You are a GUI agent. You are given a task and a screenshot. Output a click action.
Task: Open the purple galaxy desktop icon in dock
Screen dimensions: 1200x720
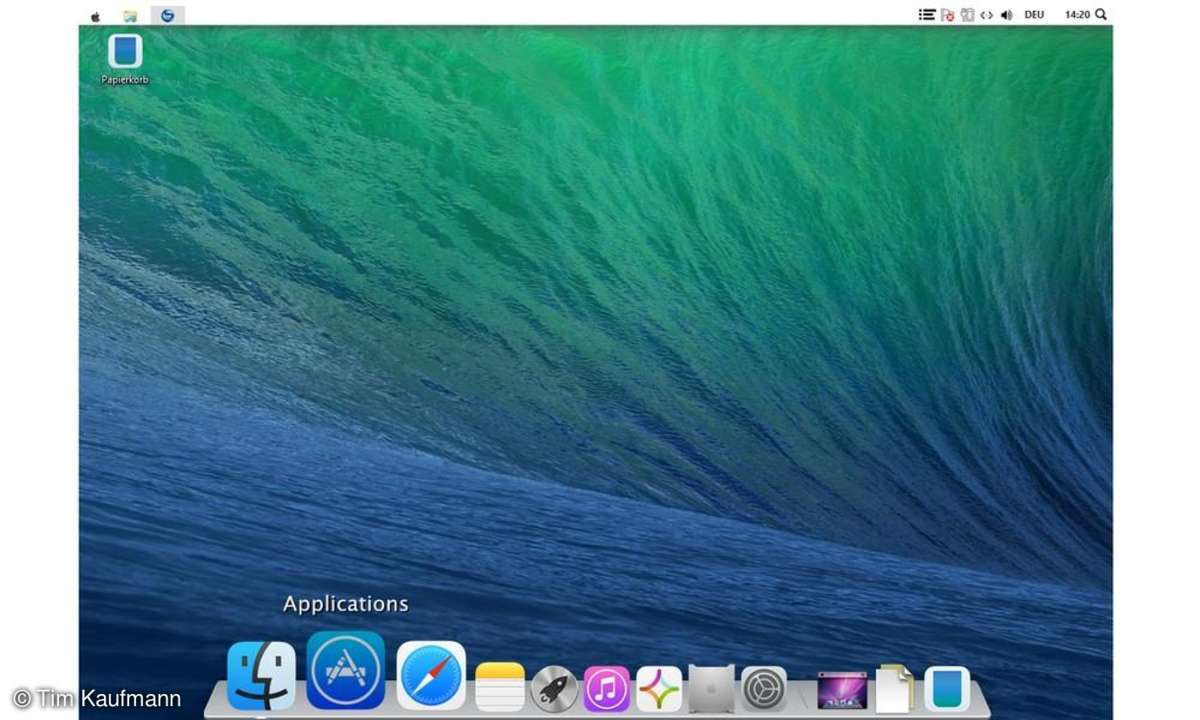pyautogui.click(x=842, y=690)
